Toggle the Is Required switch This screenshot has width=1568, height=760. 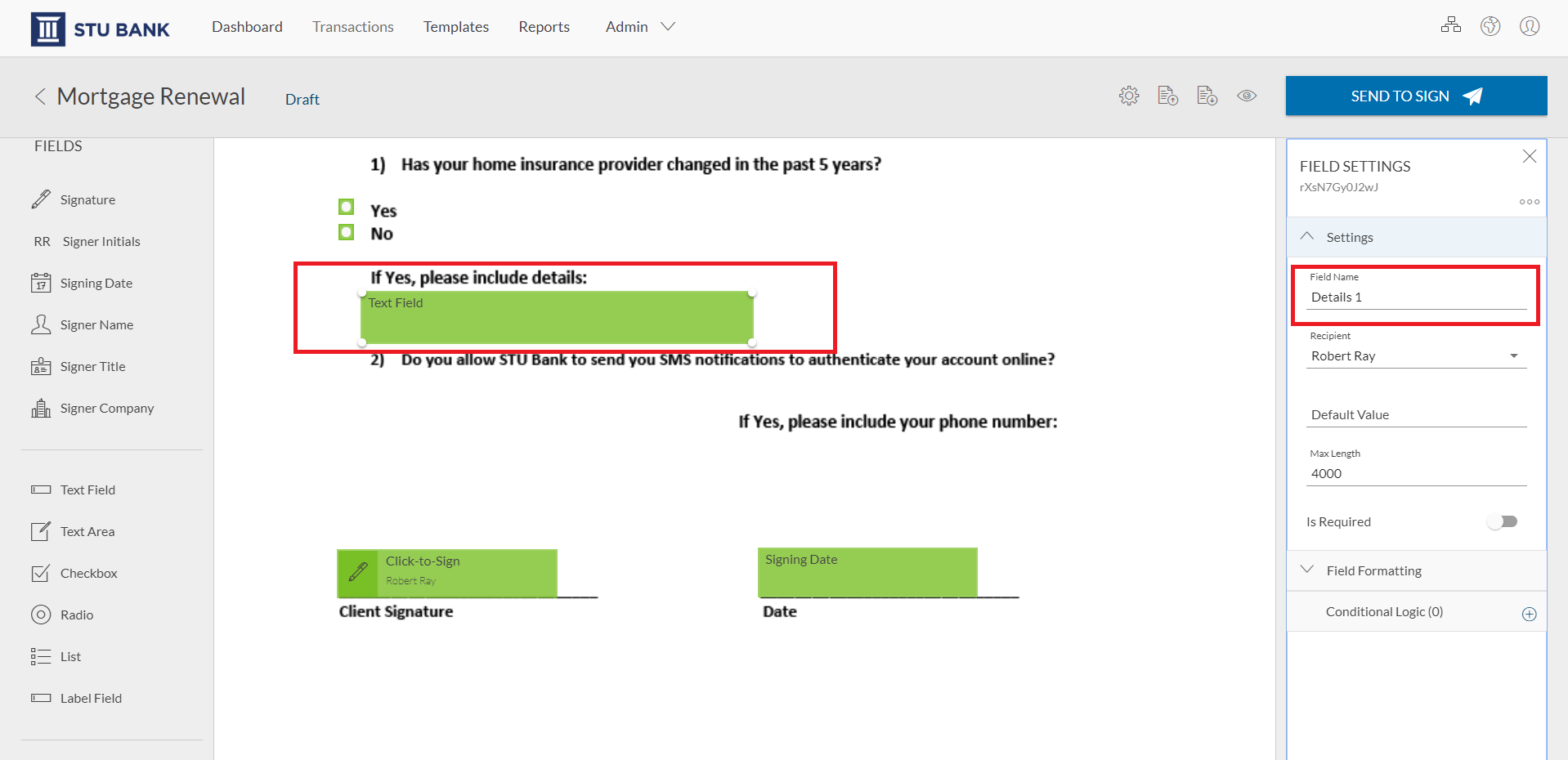[x=1503, y=521]
